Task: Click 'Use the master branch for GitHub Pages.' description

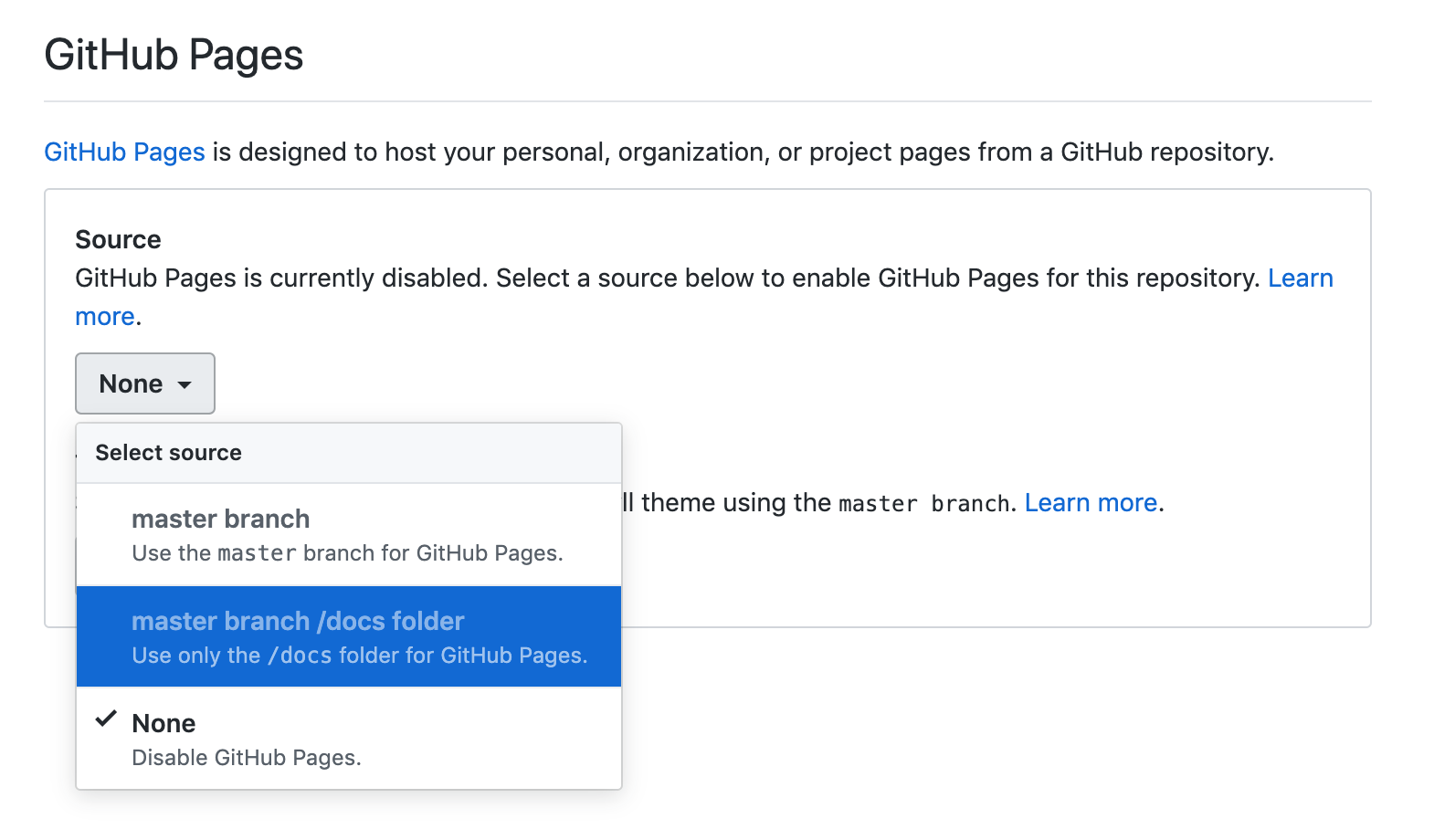Action: (x=347, y=553)
